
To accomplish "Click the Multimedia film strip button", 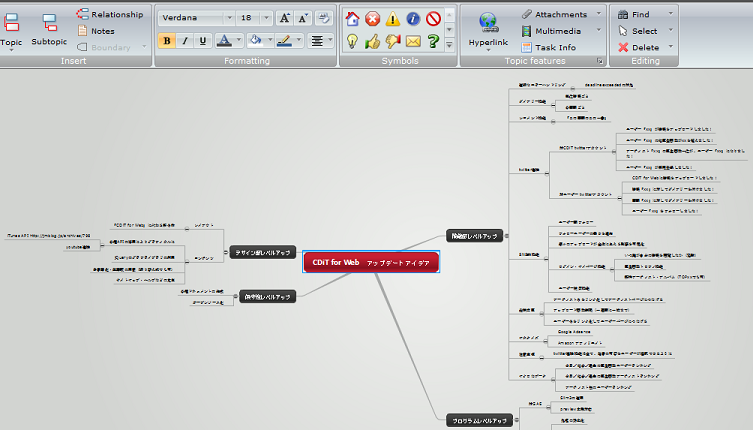I will pyautogui.click(x=551, y=31).
